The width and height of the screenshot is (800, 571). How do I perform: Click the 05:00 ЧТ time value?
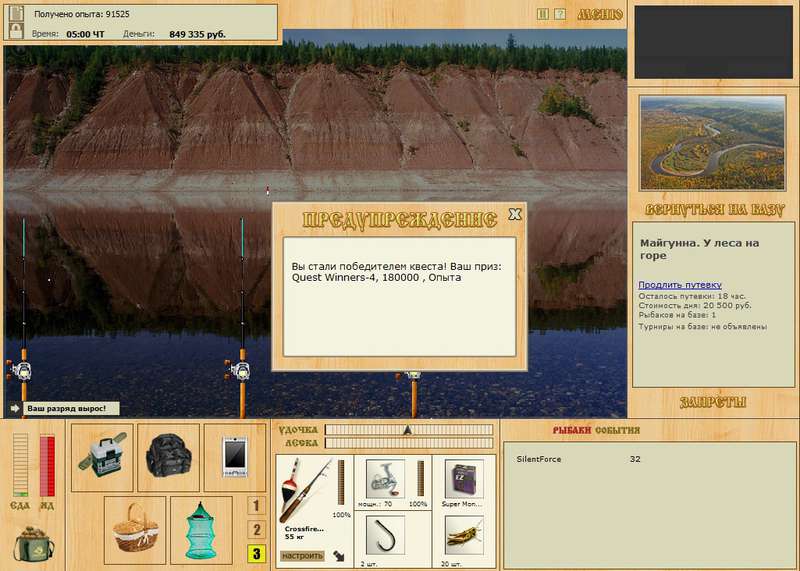pos(85,34)
